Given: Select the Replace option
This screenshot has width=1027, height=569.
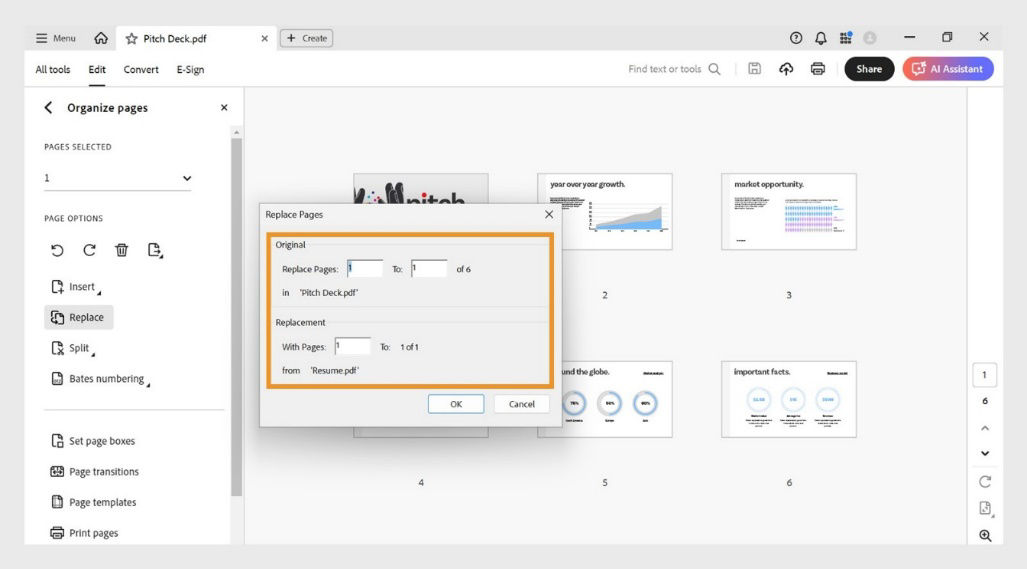Looking at the screenshot, I should coord(79,318).
